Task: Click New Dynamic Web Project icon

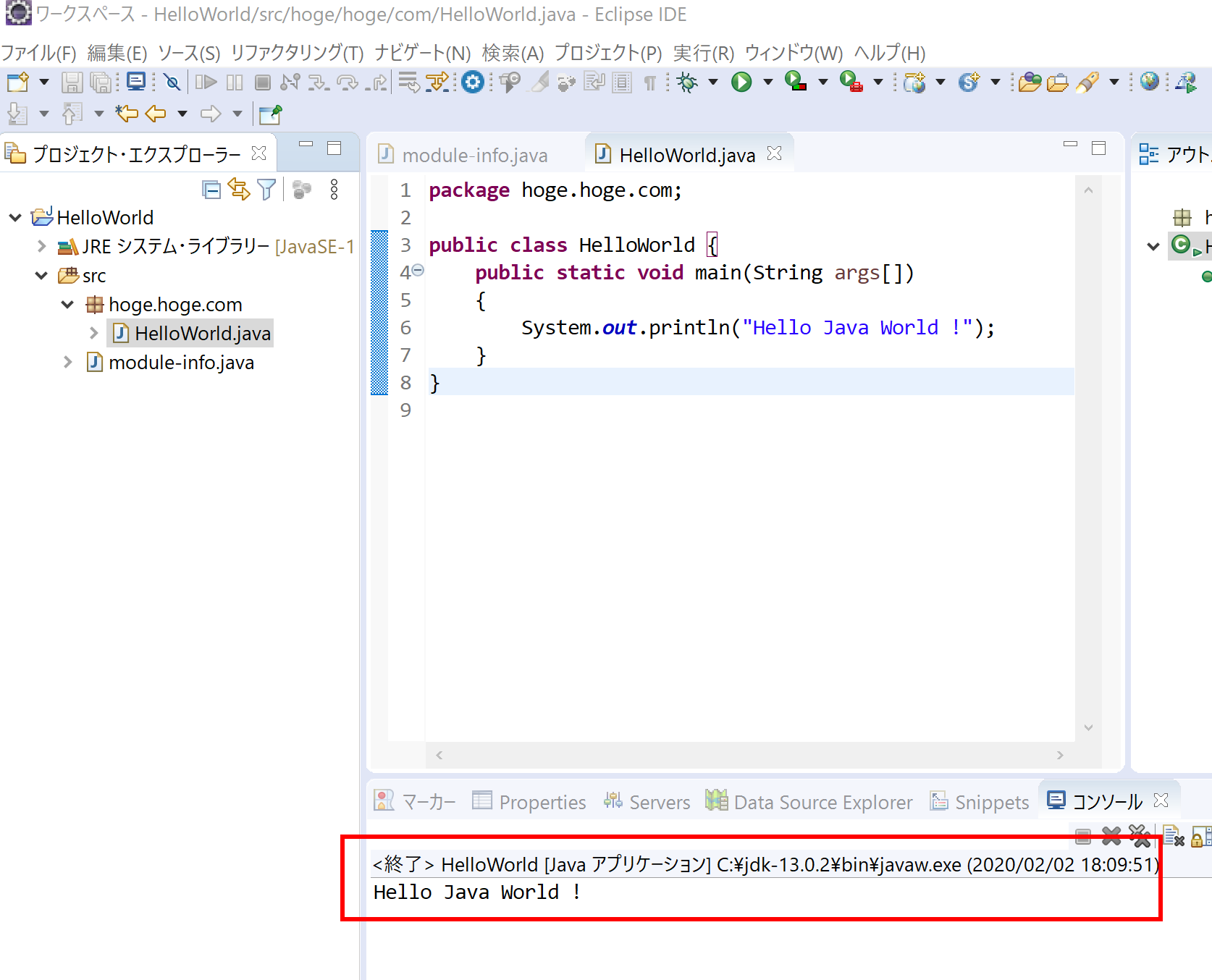Action: (x=914, y=82)
